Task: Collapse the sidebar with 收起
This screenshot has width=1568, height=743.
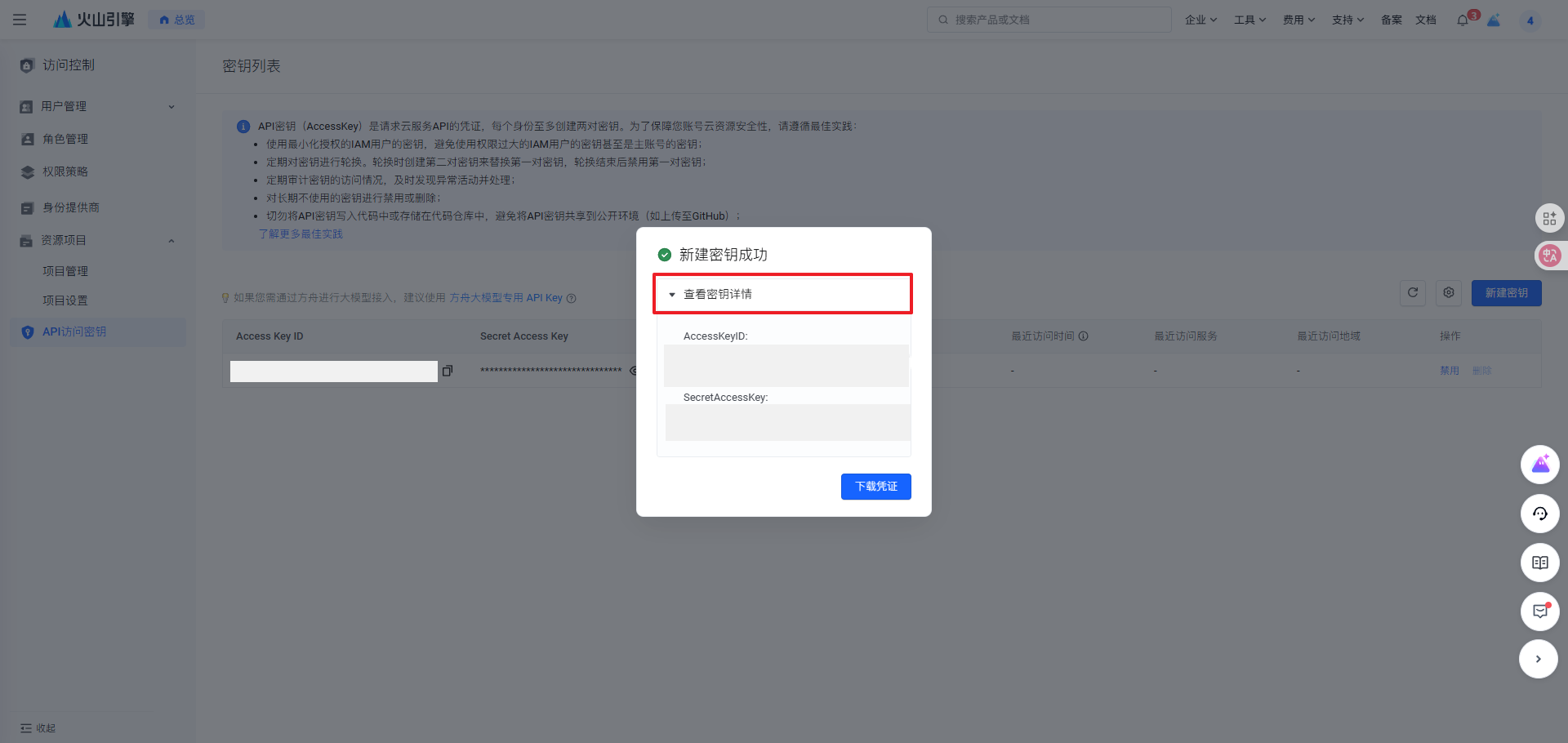Action: pos(38,728)
